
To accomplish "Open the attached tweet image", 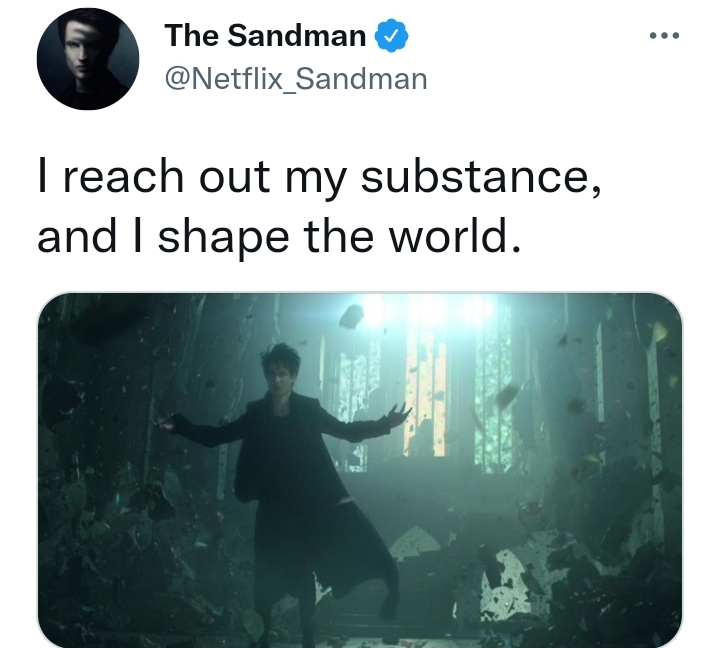I will click(360, 470).
